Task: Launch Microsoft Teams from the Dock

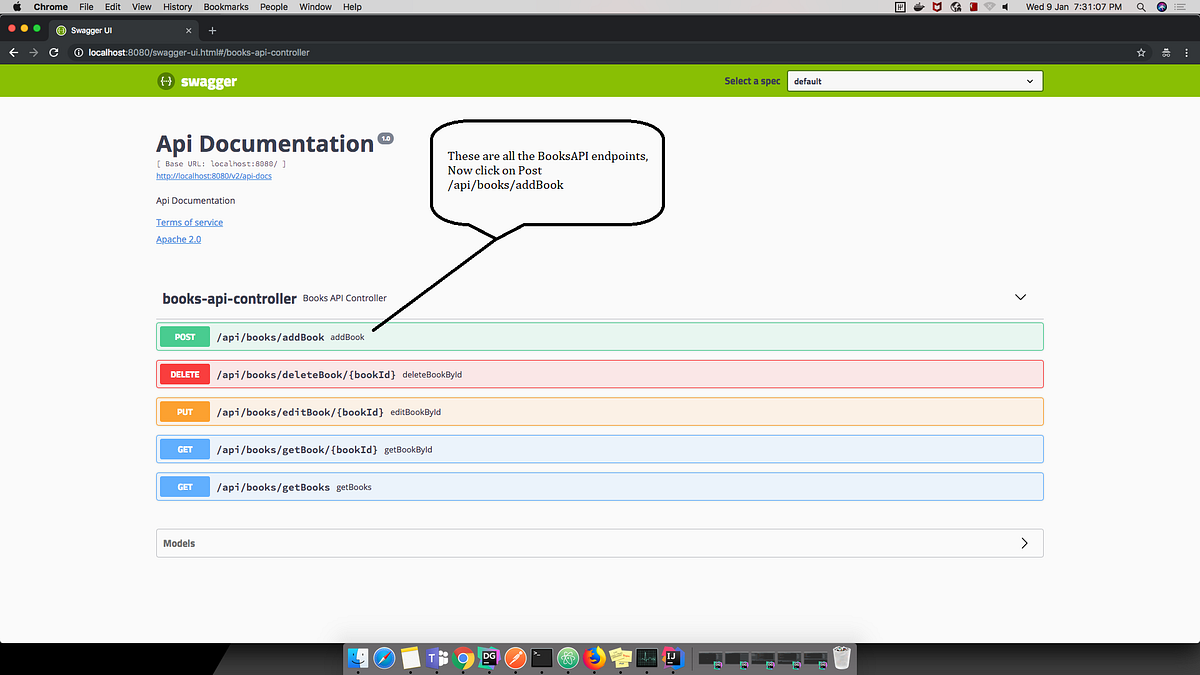Action: click(436, 657)
